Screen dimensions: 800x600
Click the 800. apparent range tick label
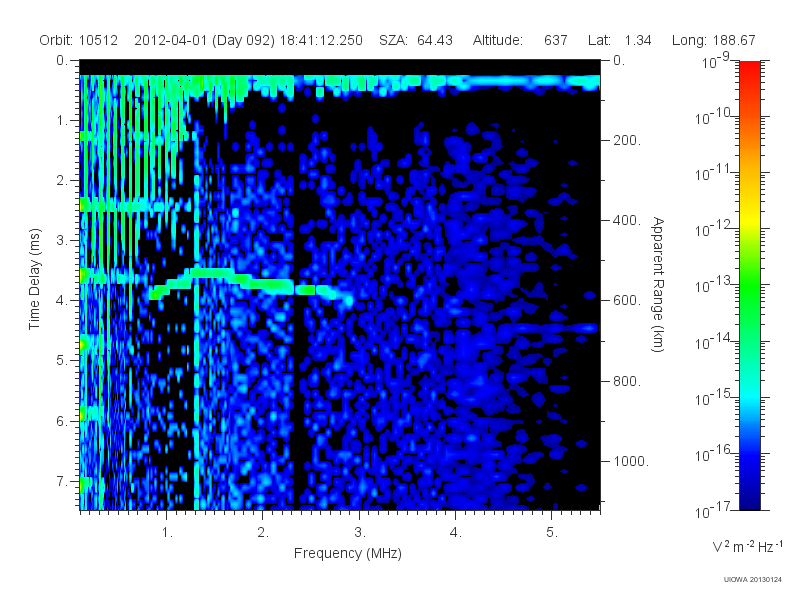point(627,381)
